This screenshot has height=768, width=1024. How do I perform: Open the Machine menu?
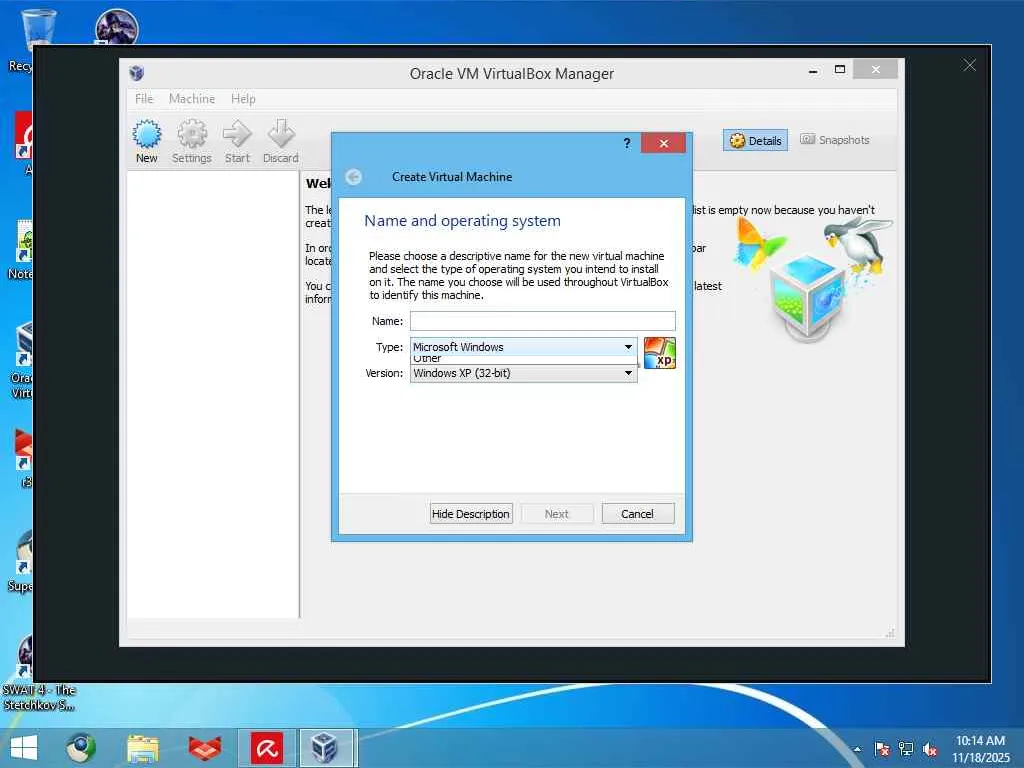[191, 99]
